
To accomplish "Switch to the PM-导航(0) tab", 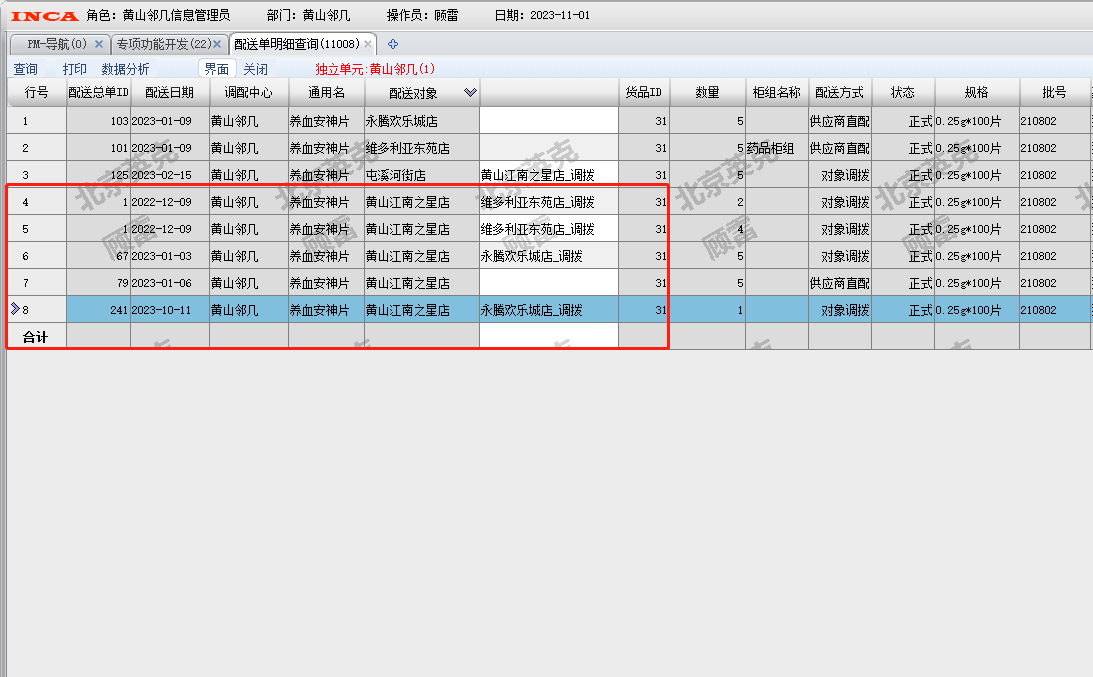I will coord(56,44).
